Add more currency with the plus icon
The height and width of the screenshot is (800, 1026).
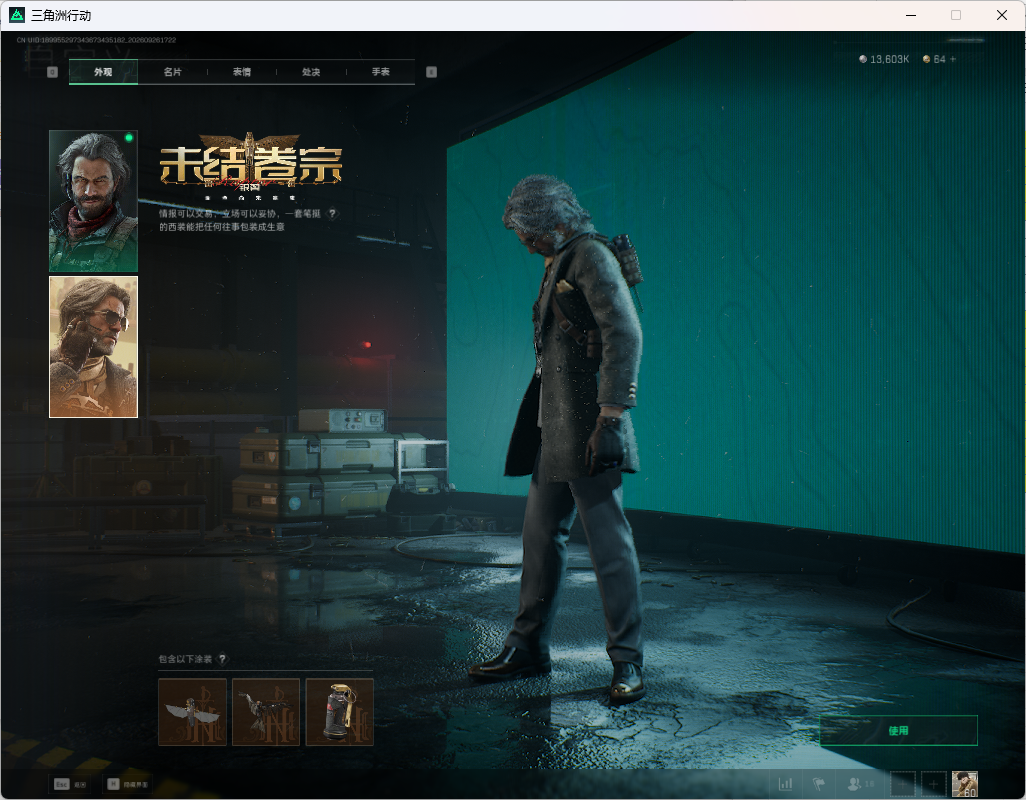pyautogui.click(x=953, y=59)
